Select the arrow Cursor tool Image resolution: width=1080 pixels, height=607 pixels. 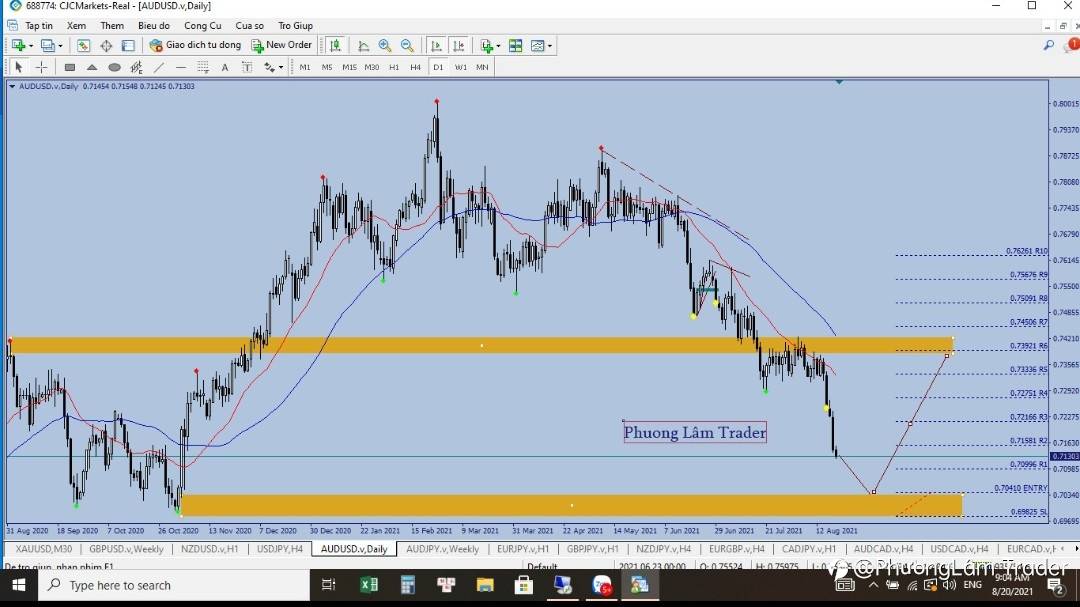(x=19, y=67)
